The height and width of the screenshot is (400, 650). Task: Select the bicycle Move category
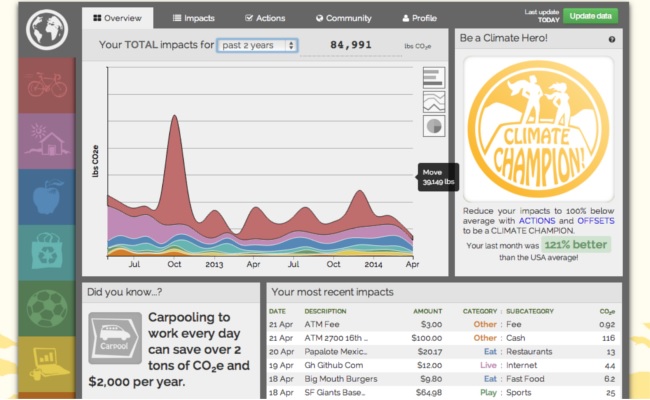pyautogui.click(x=47, y=86)
